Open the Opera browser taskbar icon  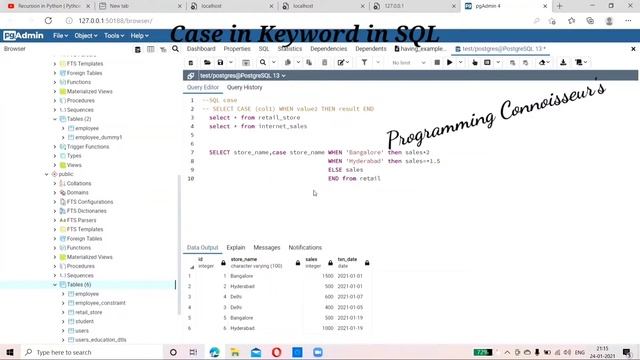point(276,352)
